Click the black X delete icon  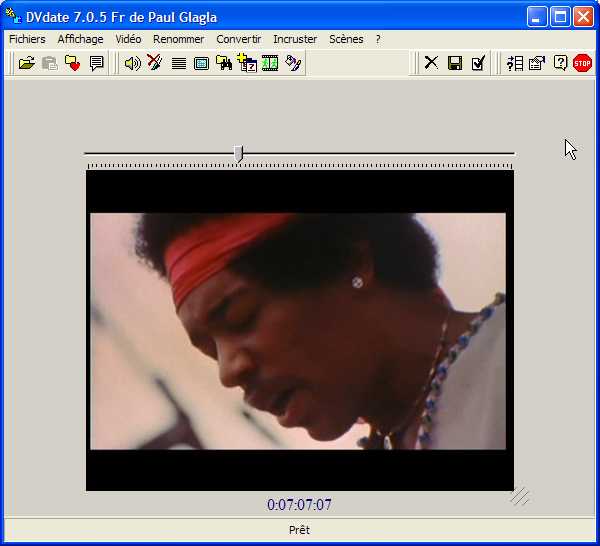click(x=431, y=62)
